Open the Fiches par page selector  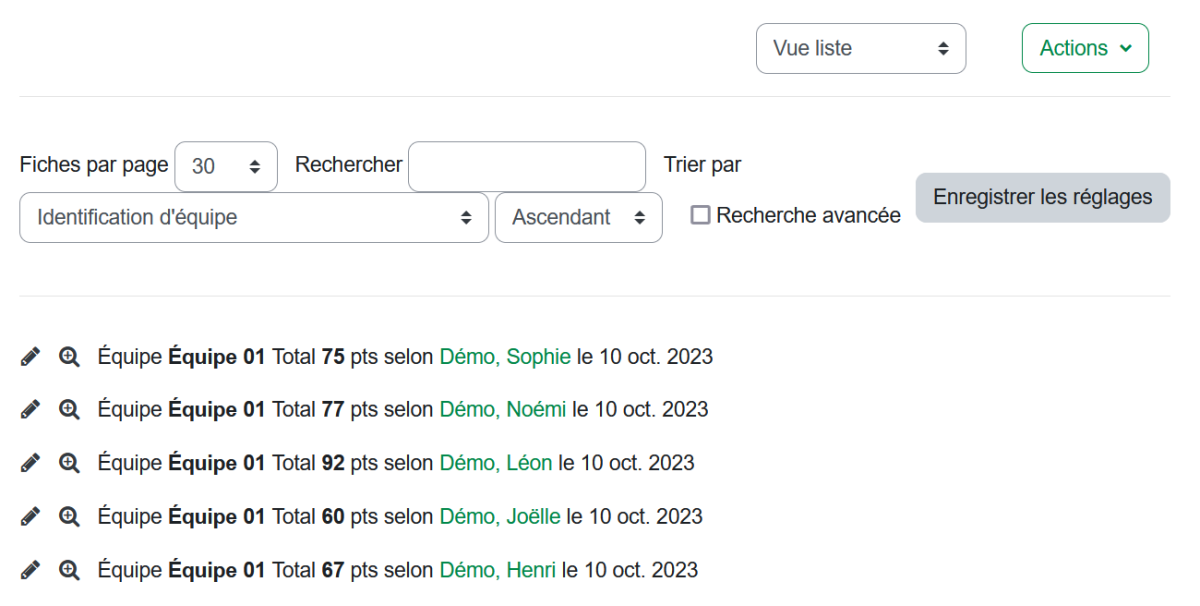point(226,166)
